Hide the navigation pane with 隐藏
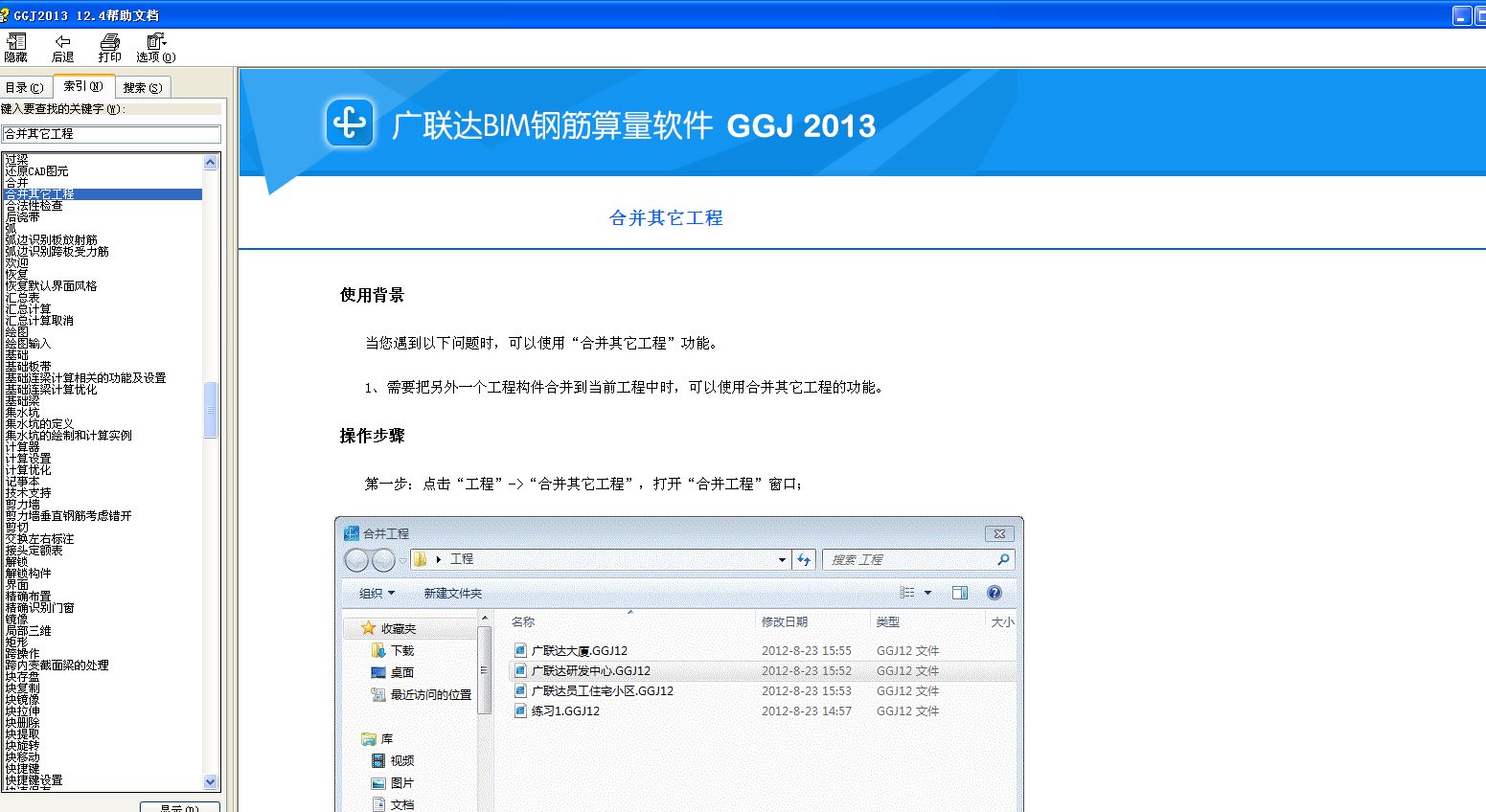Screen dimensions: 1486x812 click(16, 48)
